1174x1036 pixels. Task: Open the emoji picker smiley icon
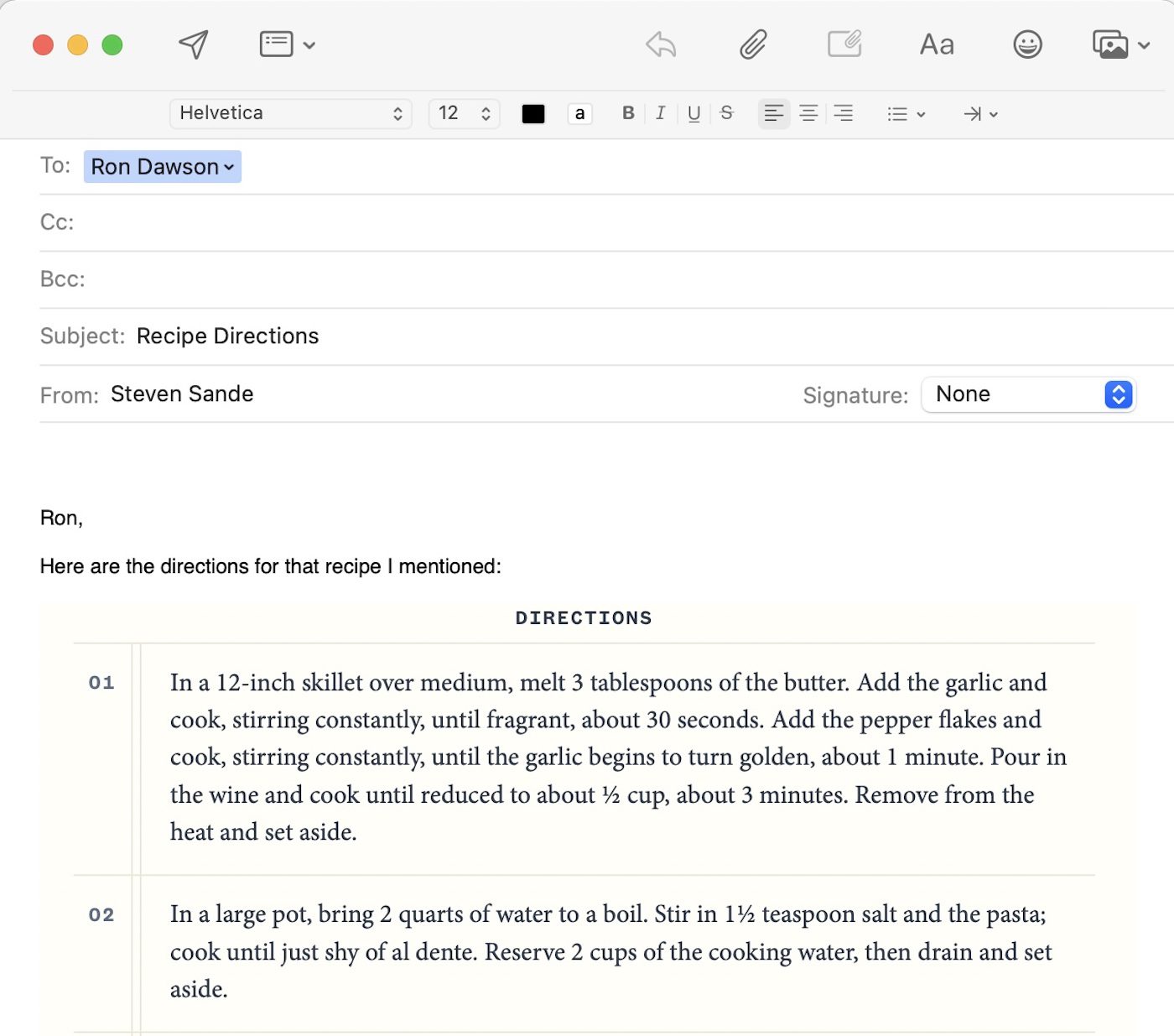pyautogui.click(x=1027, y=44)
